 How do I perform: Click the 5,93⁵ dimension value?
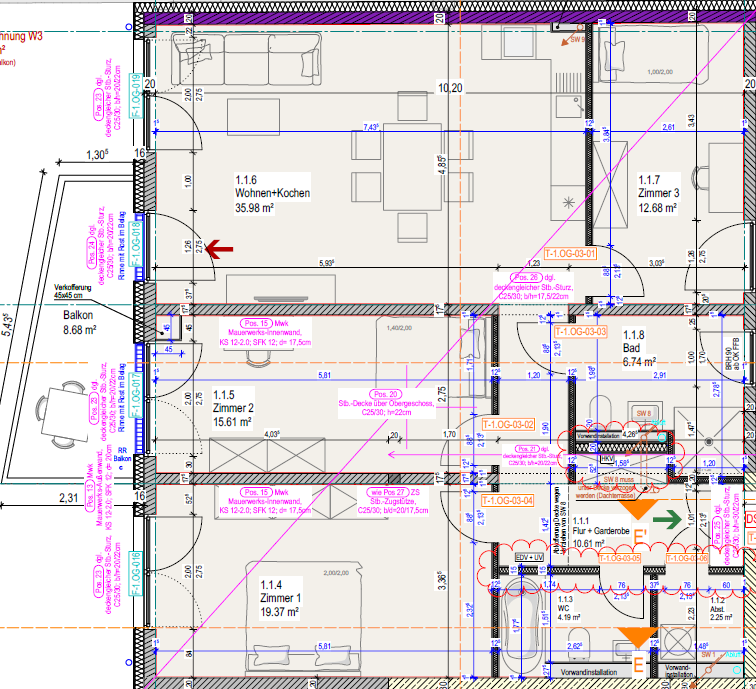(x=326, y=263)
